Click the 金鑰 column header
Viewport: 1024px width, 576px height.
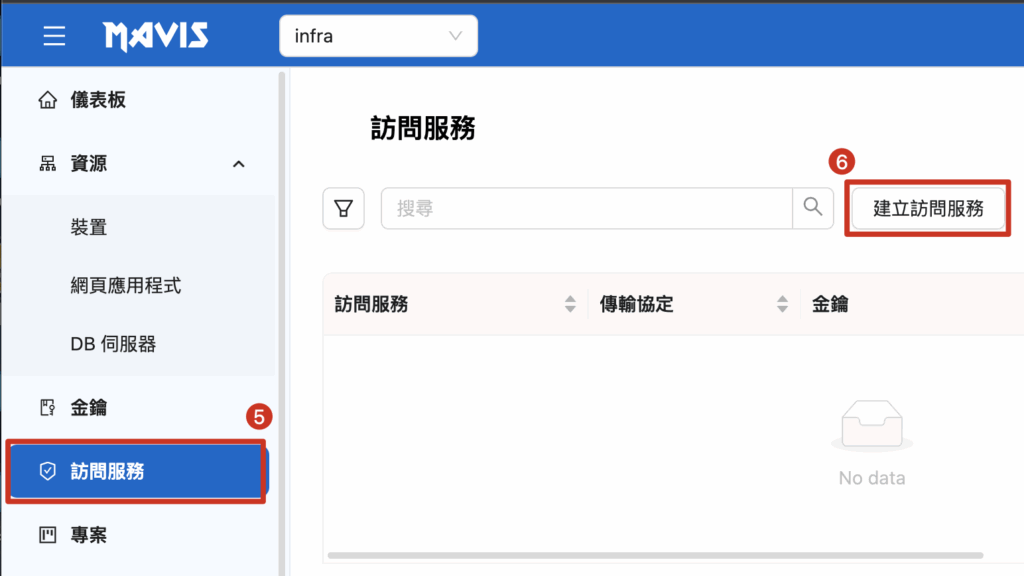pos(830,305)
